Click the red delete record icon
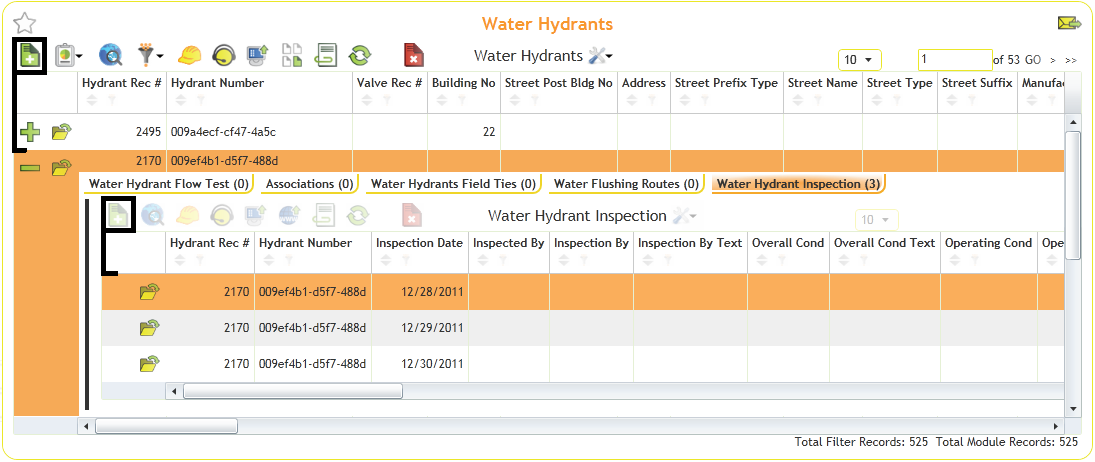 coord(413,56)
